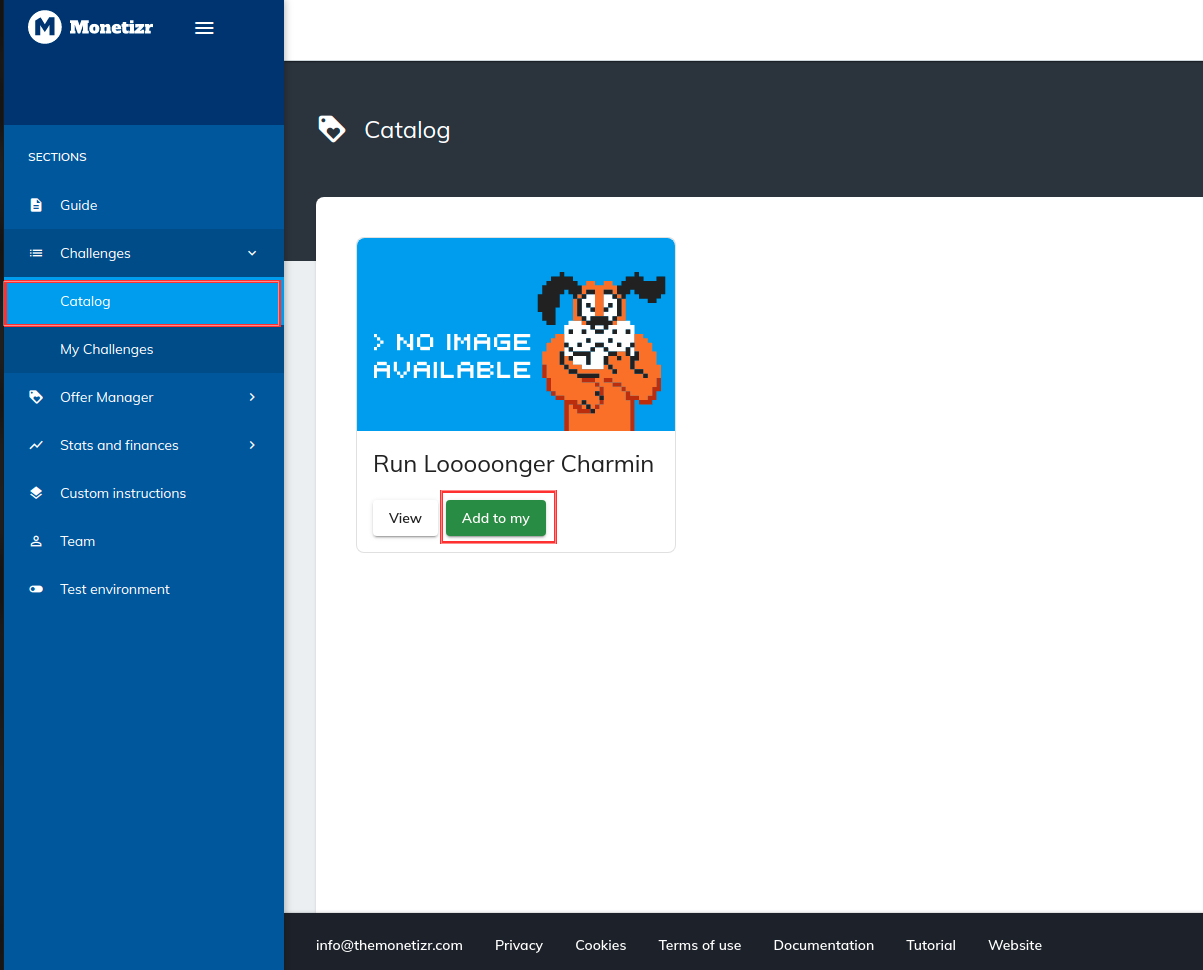Viewport: 1203px width, 970px height.
Task: Expand the Stats and finances chevron
Action: [x=252, y=445]
